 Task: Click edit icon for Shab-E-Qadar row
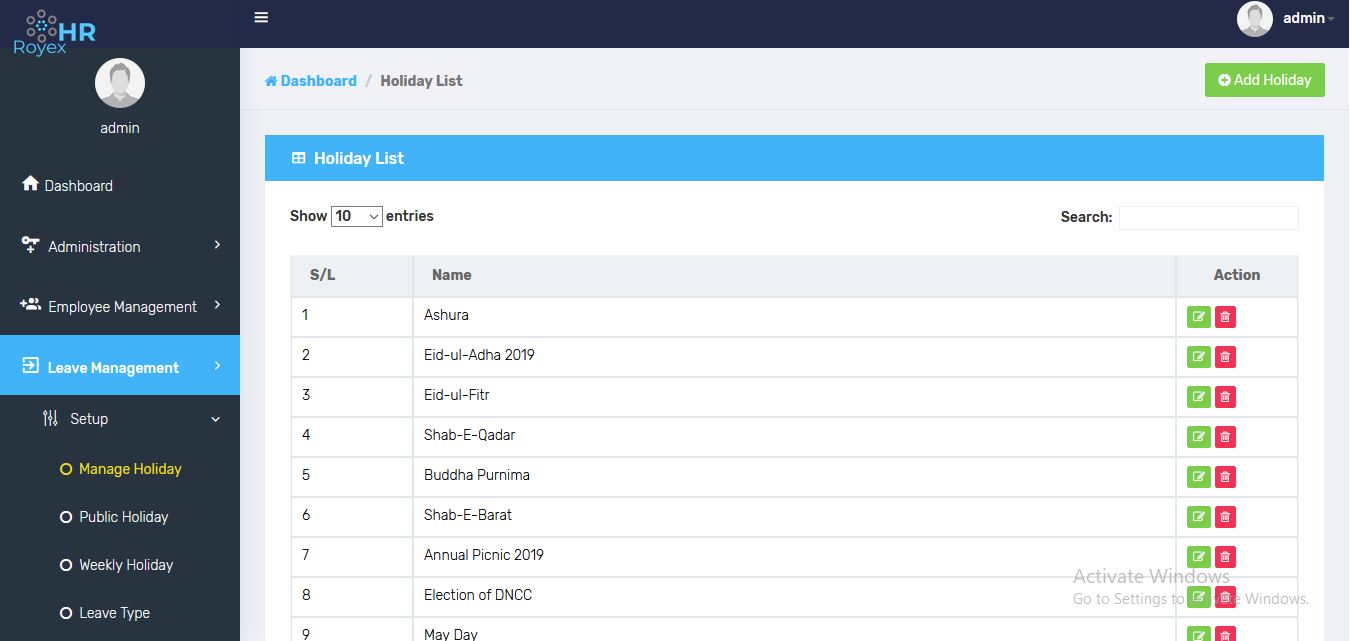point(1198,437)
